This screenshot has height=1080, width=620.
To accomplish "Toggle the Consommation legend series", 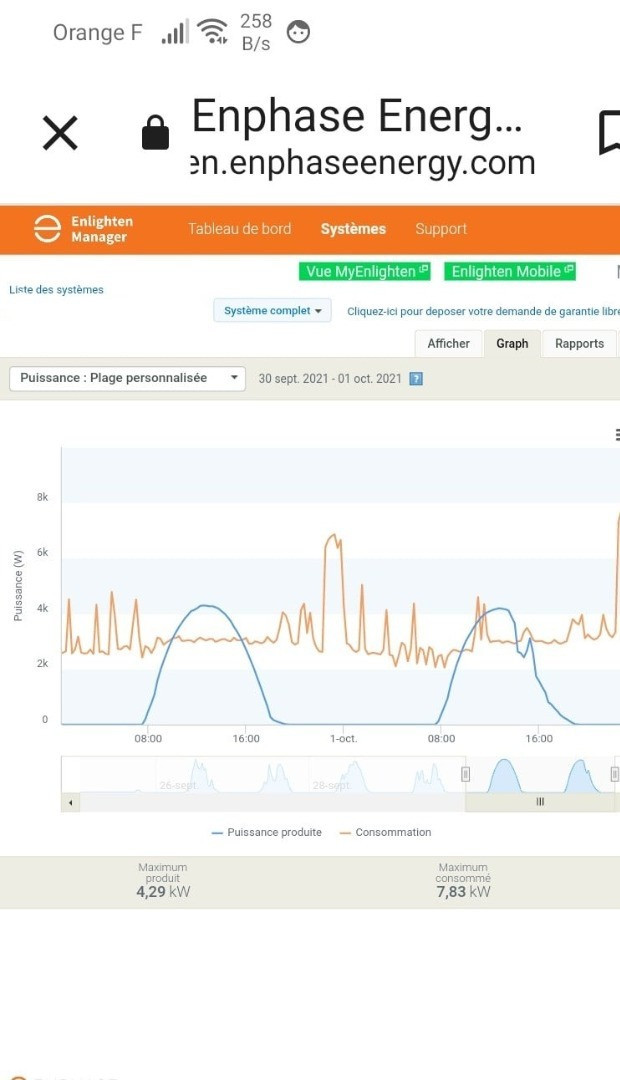I will (386, 832).
